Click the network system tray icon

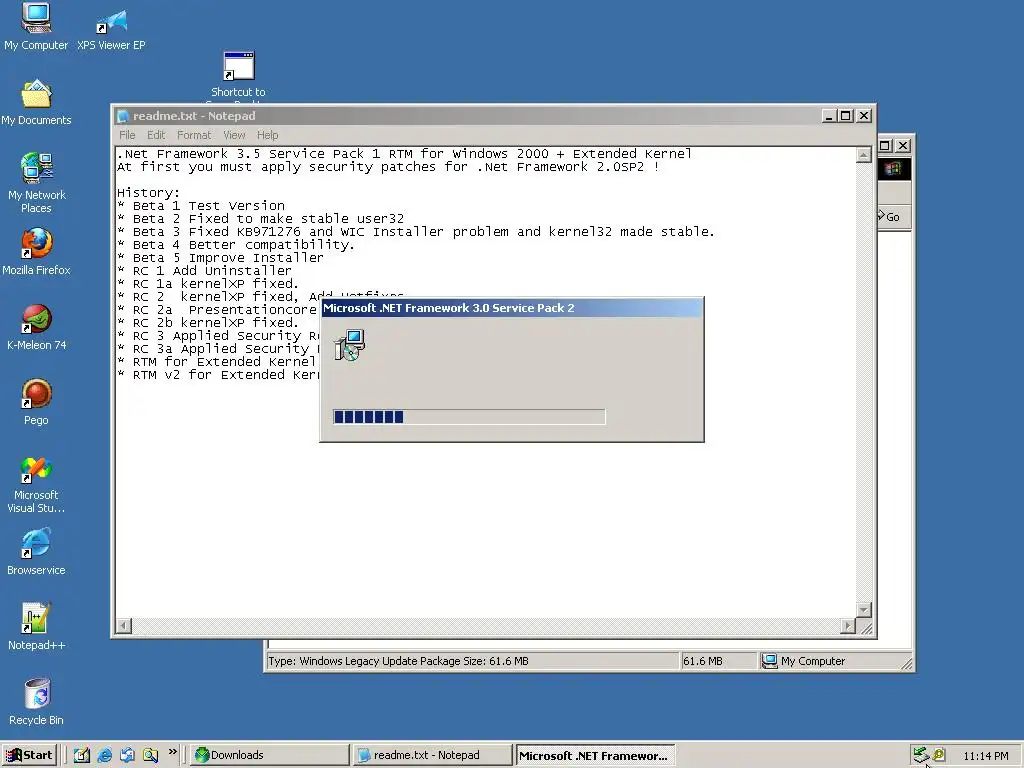pos(921,755)
